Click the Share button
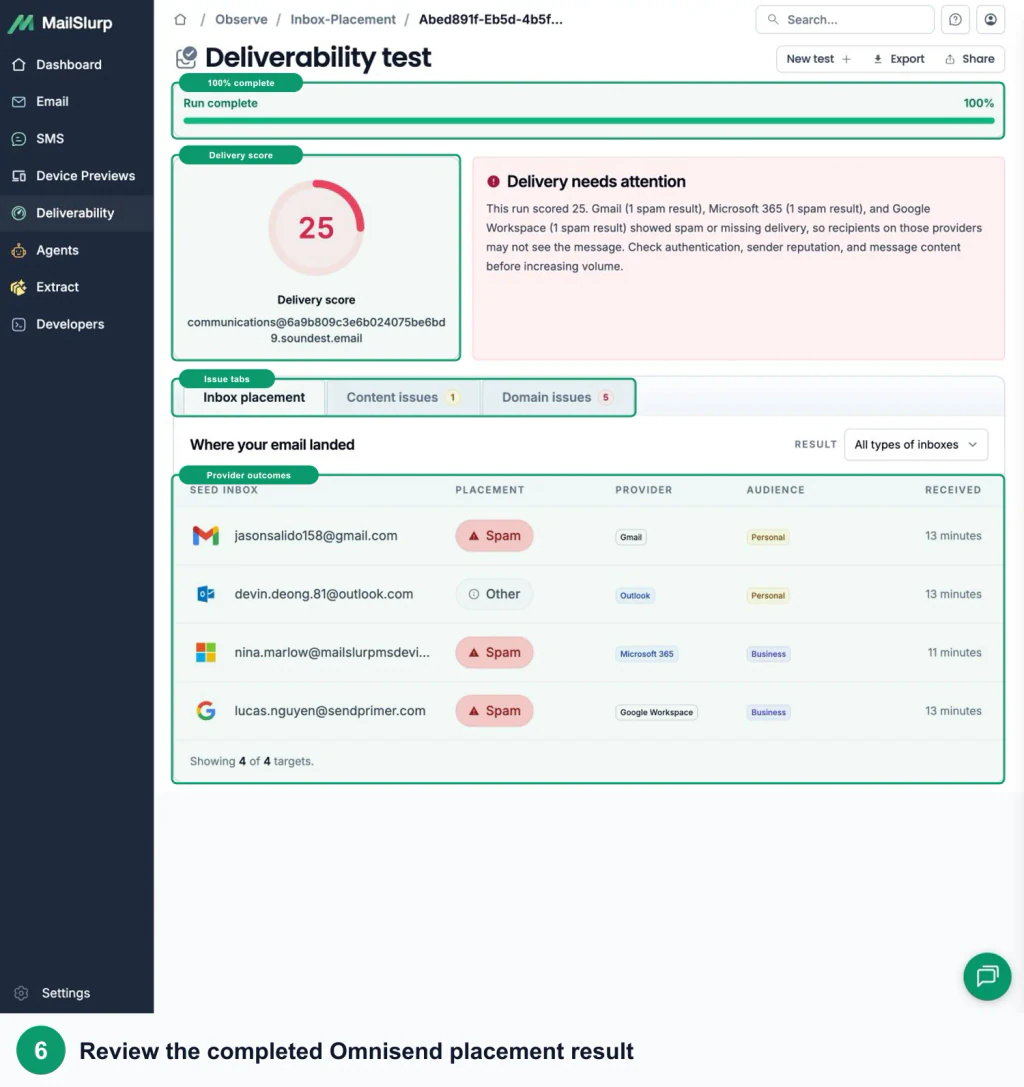 pyautogui.click(x=969, y=59)
